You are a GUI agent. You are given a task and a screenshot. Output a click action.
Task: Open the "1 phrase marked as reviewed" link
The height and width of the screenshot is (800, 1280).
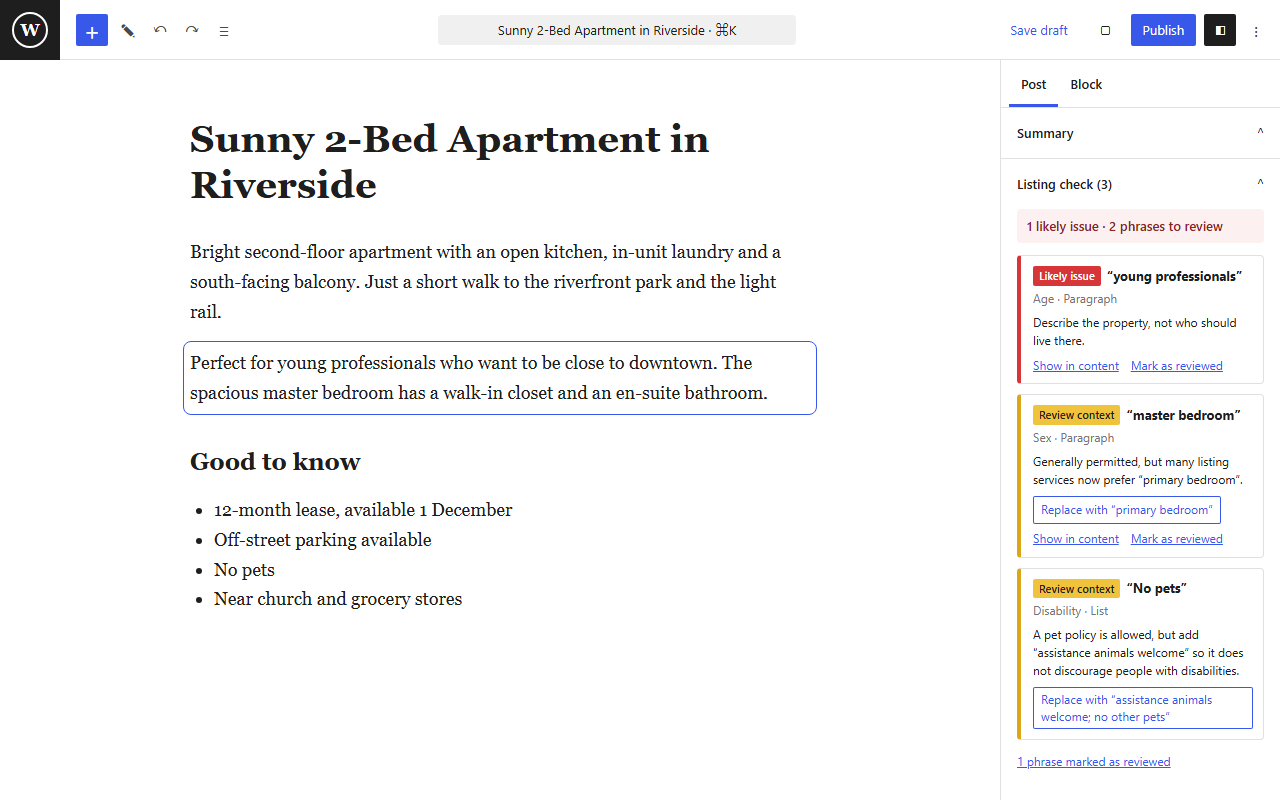(1094, 762)
